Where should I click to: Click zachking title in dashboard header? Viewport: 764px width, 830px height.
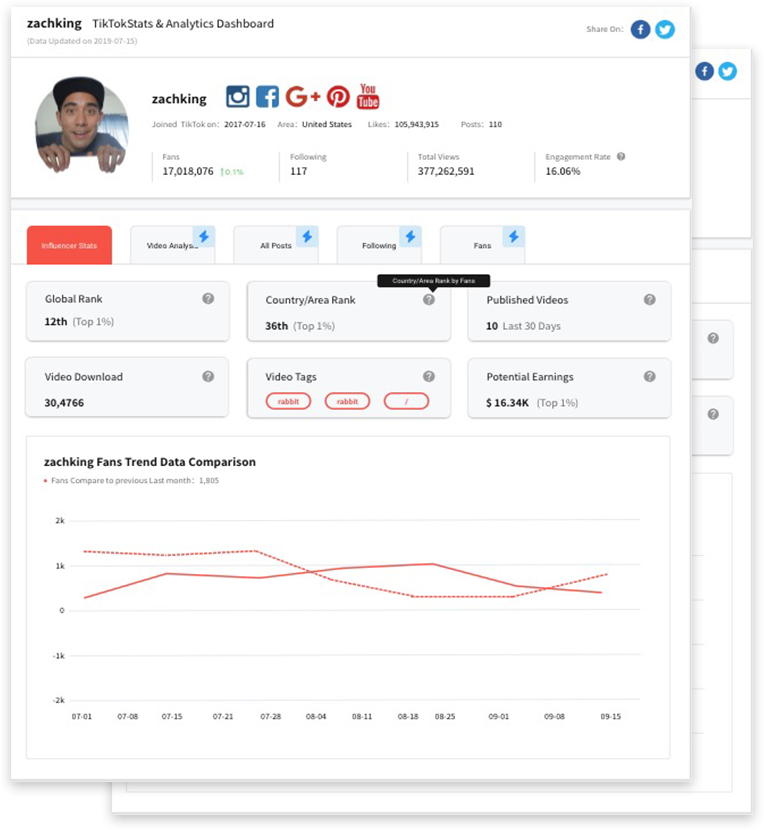54,23
